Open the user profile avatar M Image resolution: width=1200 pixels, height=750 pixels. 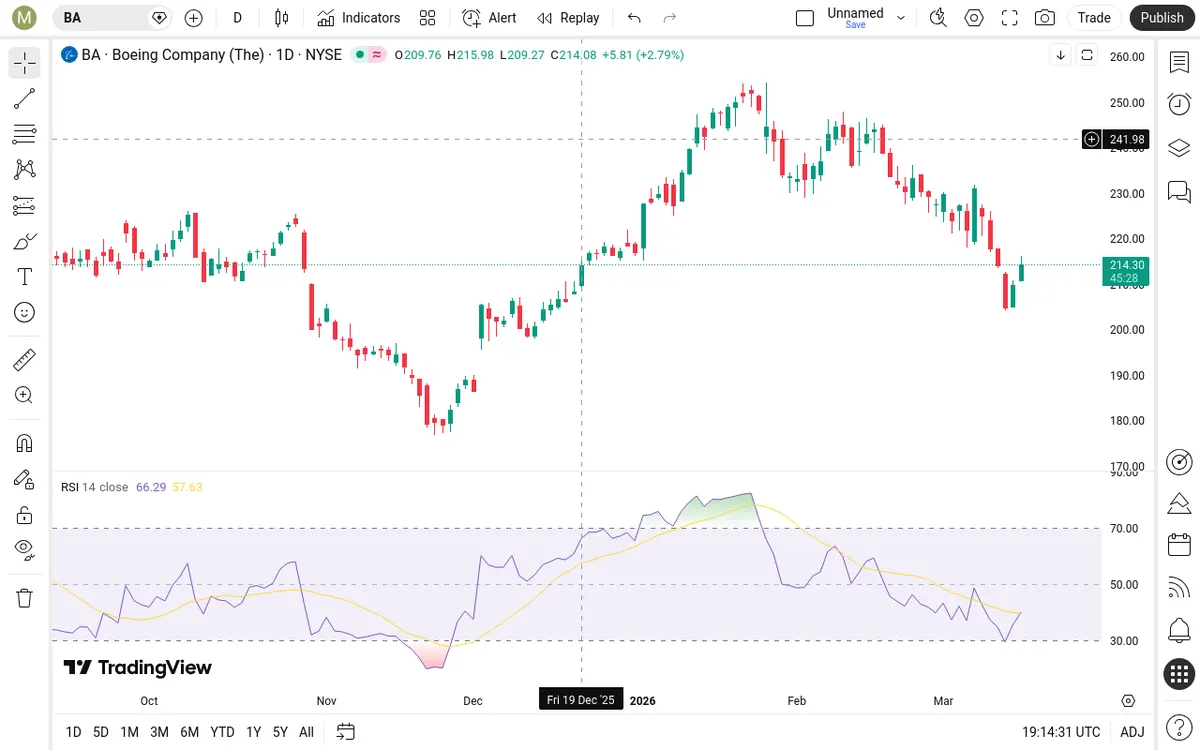tap(25, 18)
